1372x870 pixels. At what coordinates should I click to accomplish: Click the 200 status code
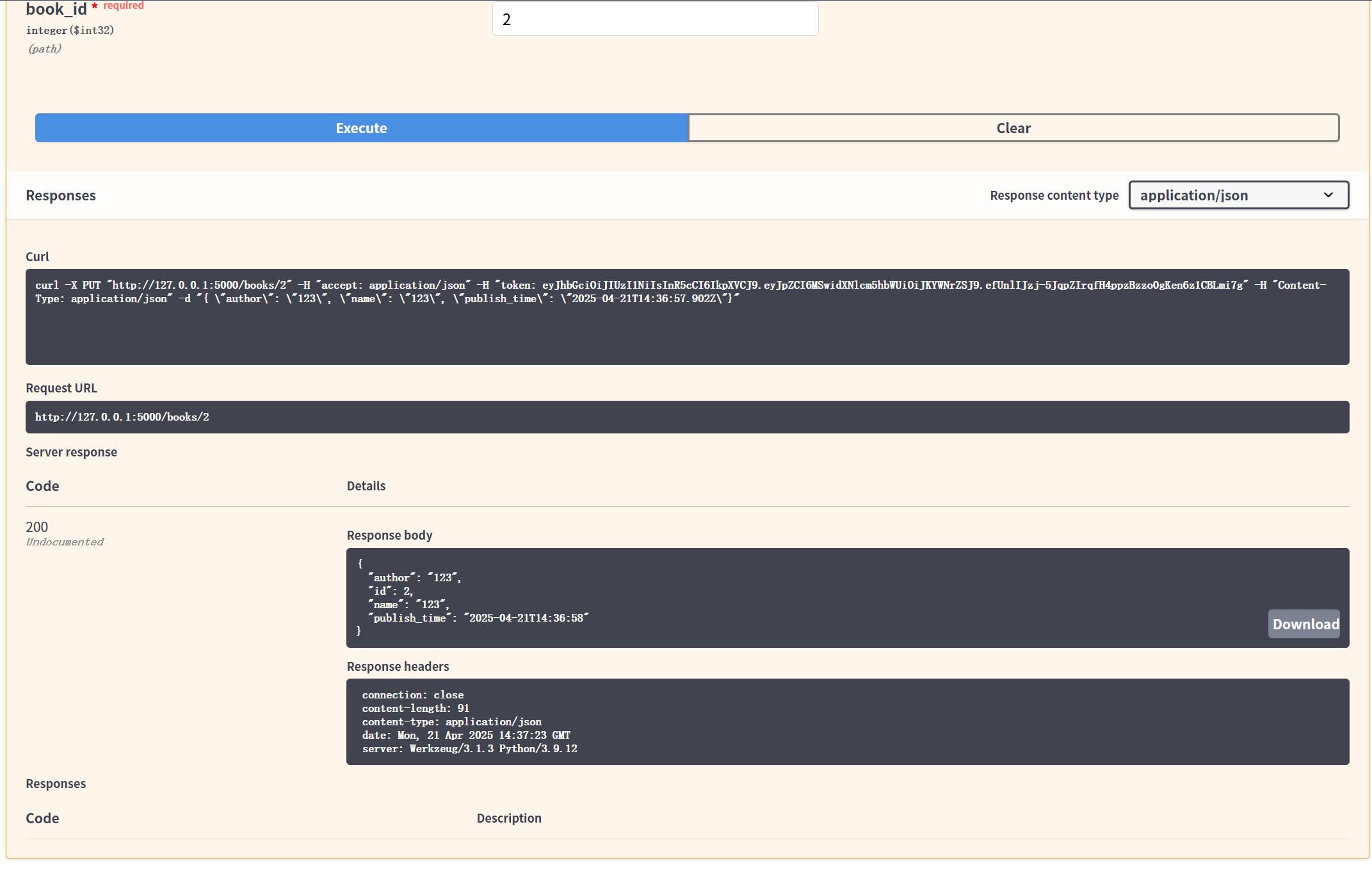click(x=37, y=527)
